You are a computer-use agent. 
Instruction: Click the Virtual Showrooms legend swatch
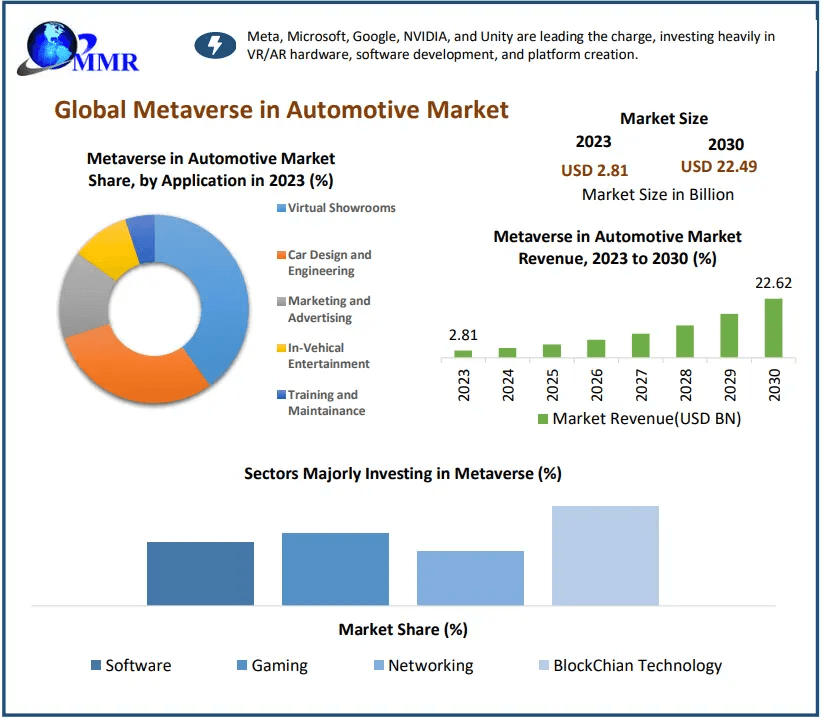pos(281,209)
